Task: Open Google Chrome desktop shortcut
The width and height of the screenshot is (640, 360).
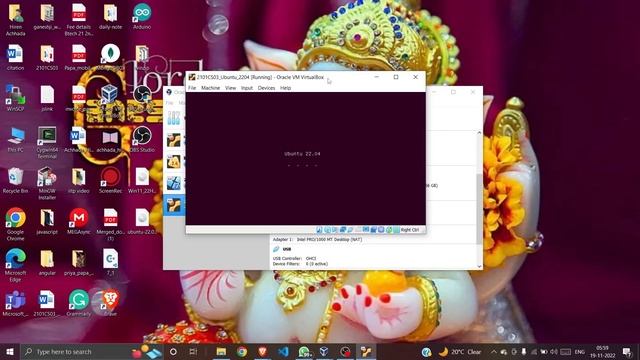Action: (15, 224)
